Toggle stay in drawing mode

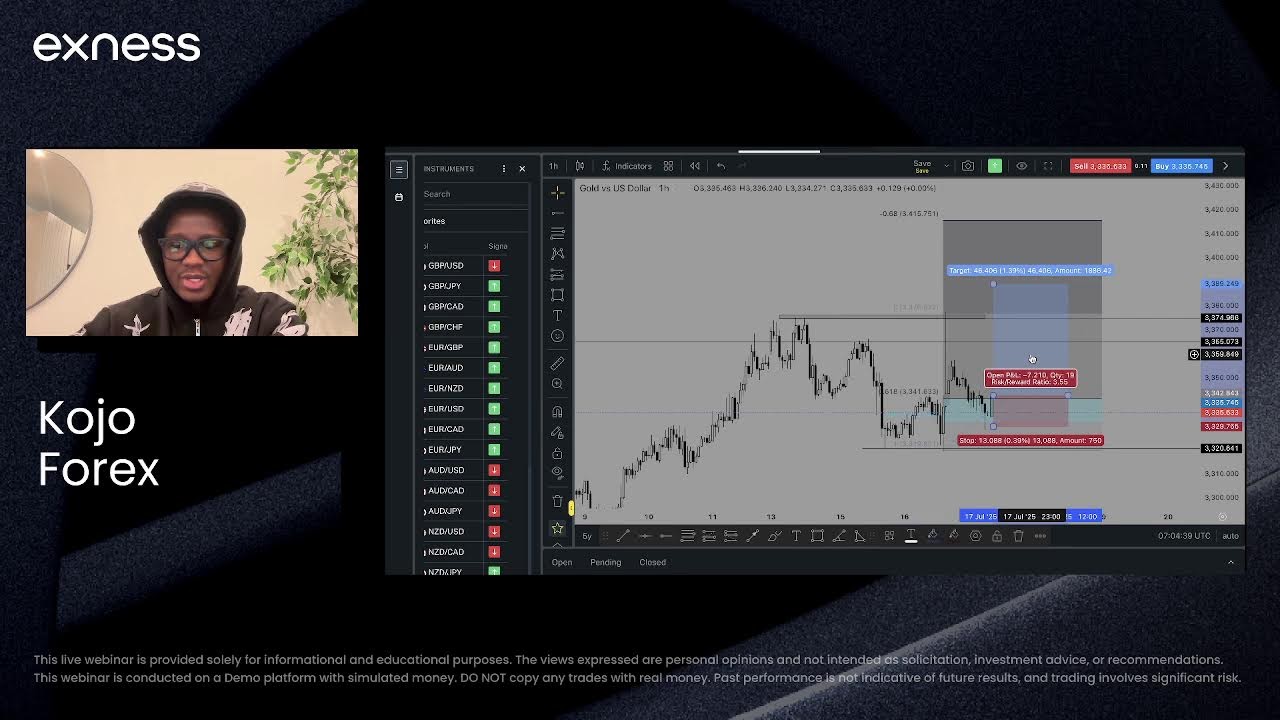point(557,432)
